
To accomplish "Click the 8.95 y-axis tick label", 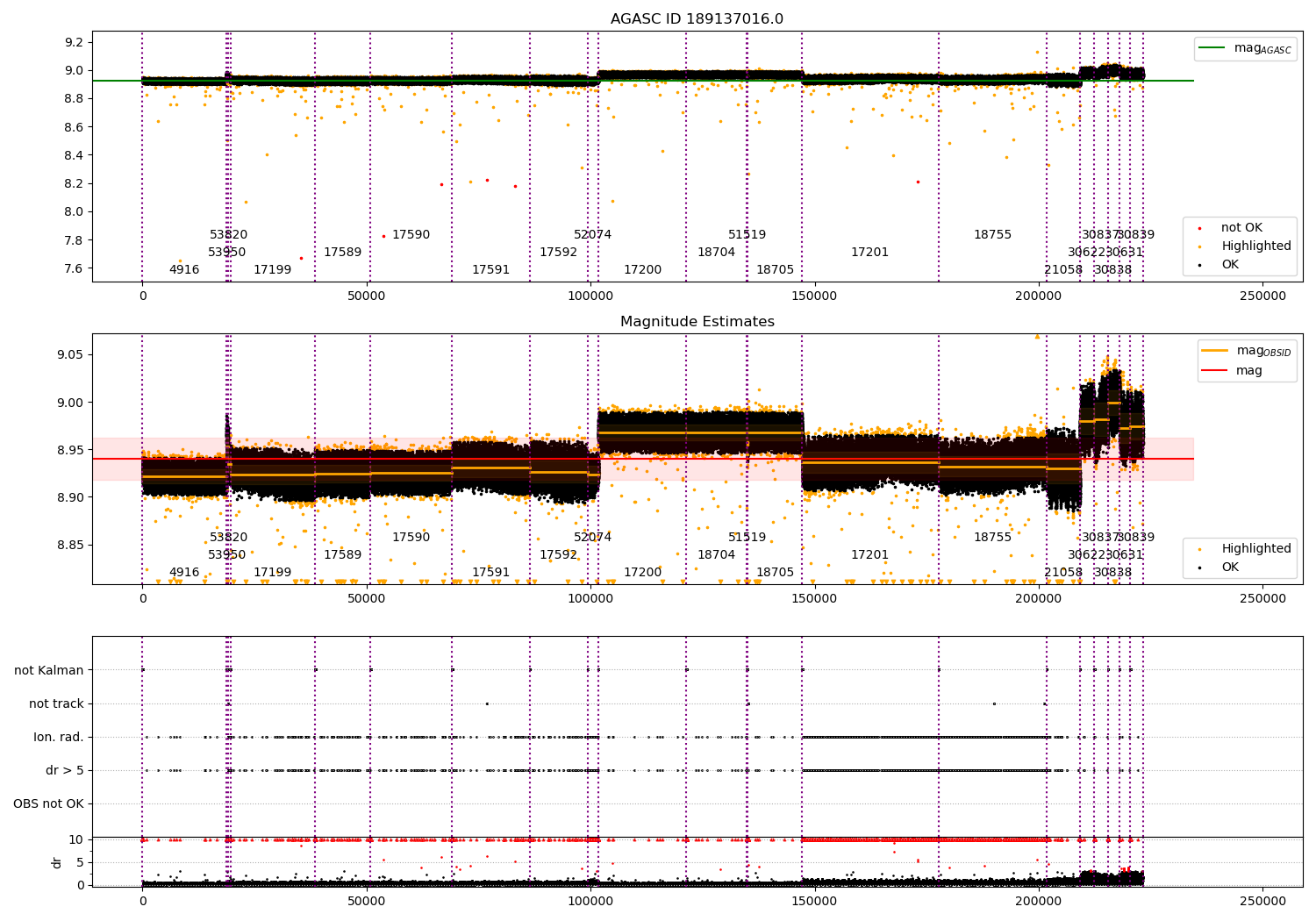I will coord(70,451).
